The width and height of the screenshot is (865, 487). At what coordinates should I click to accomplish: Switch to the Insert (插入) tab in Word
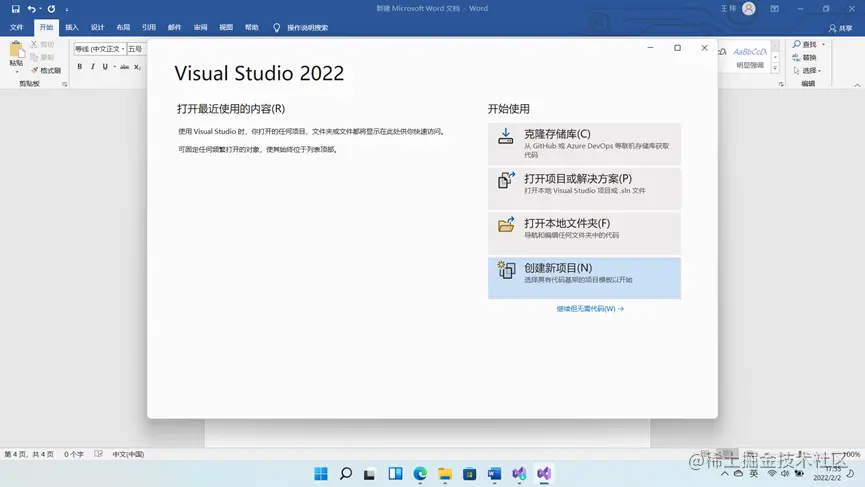pos(72,28)
